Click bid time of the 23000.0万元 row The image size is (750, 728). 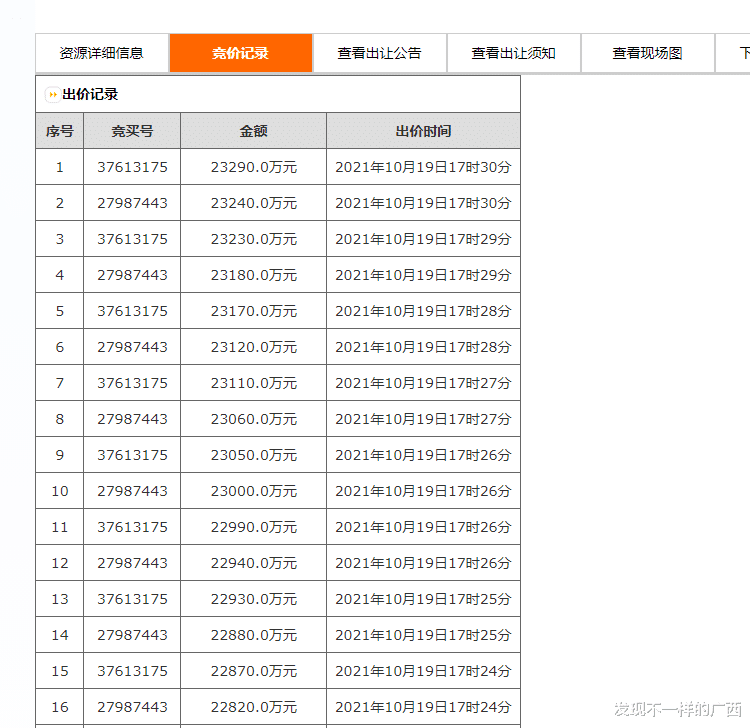pyautogui.click(x=423, y=491)
